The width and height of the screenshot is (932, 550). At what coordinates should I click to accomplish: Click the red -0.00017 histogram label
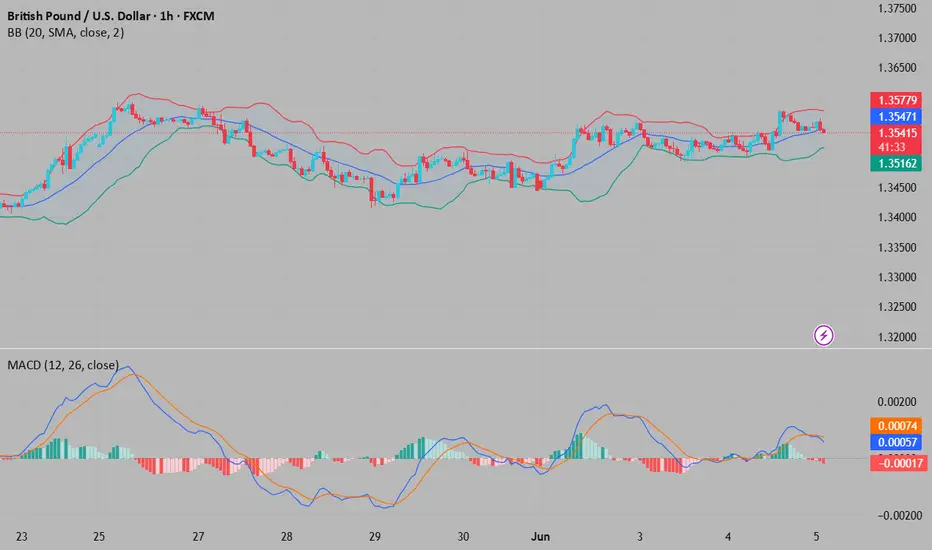coord(898,463)
